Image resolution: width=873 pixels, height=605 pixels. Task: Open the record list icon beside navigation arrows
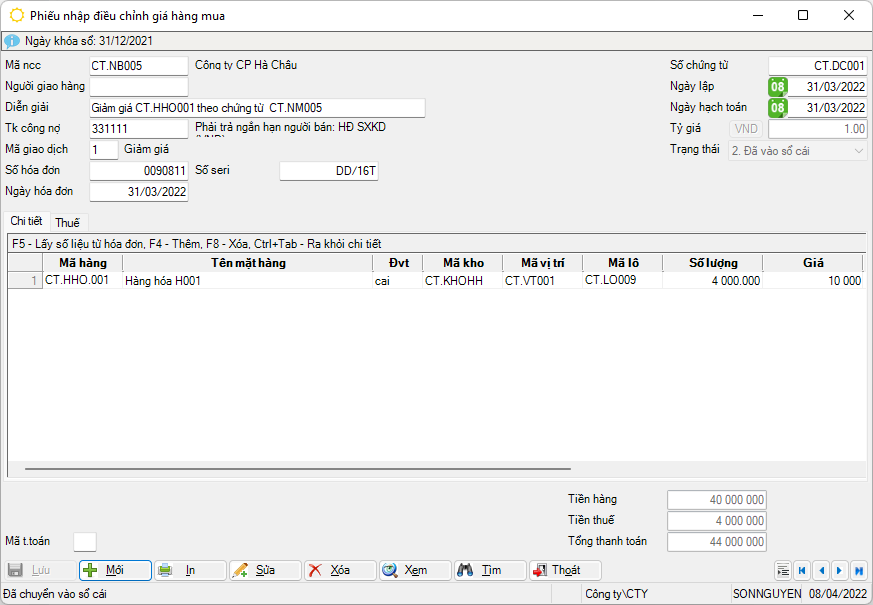783,570
